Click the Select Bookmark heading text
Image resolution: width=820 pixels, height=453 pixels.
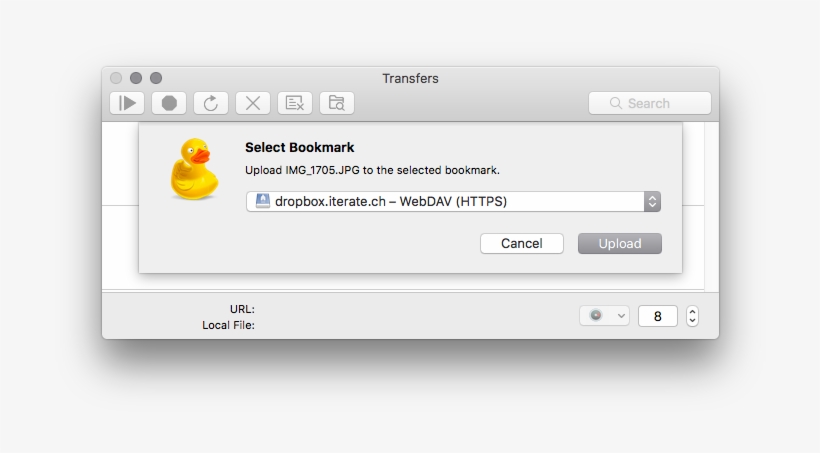299,147
